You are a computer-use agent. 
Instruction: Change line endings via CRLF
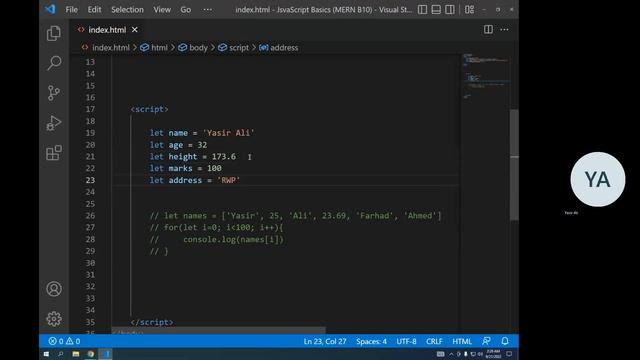coord(434,341)
